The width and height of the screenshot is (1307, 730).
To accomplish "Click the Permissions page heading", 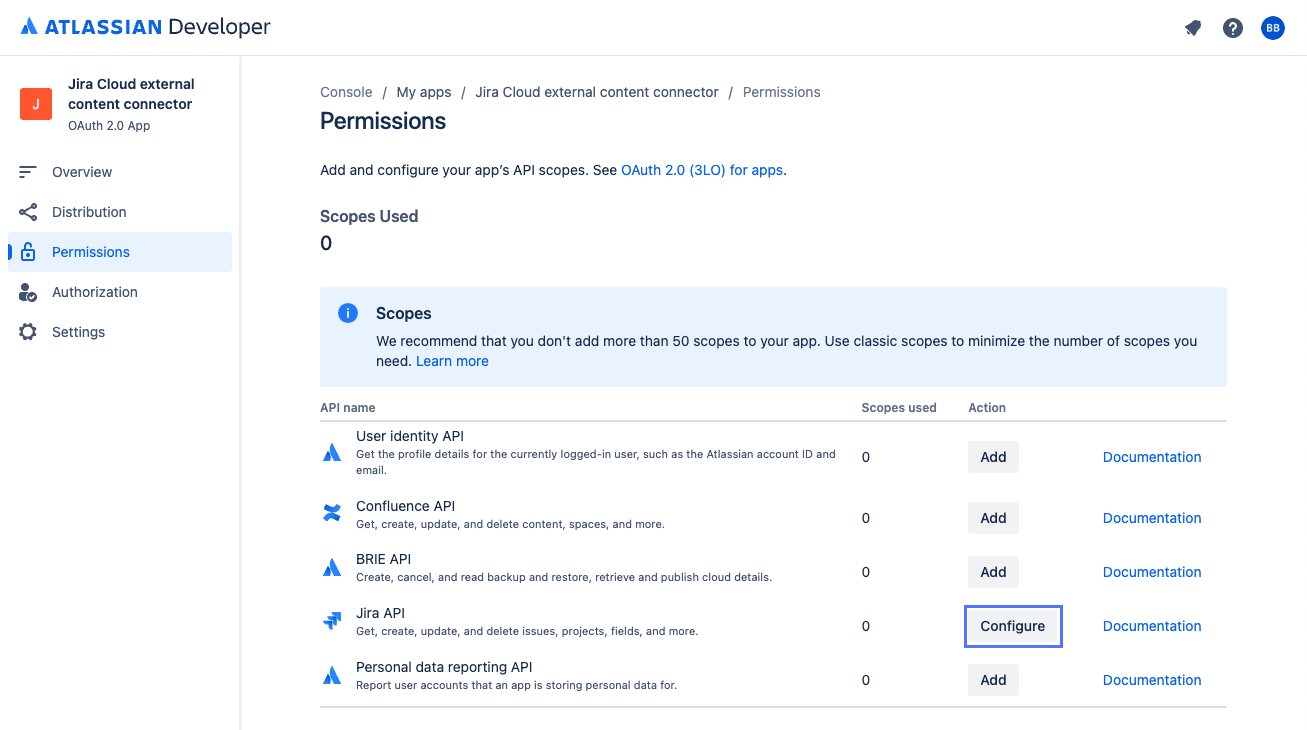I will (383, 122).
